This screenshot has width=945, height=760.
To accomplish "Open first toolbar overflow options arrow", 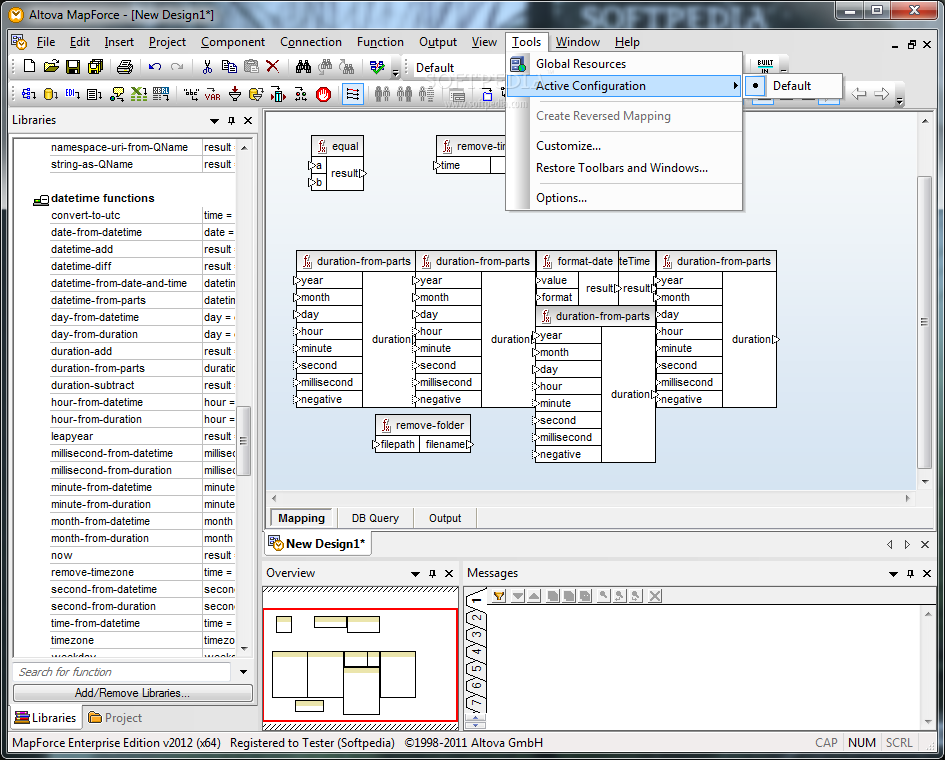I will click(x=395, y=72).
